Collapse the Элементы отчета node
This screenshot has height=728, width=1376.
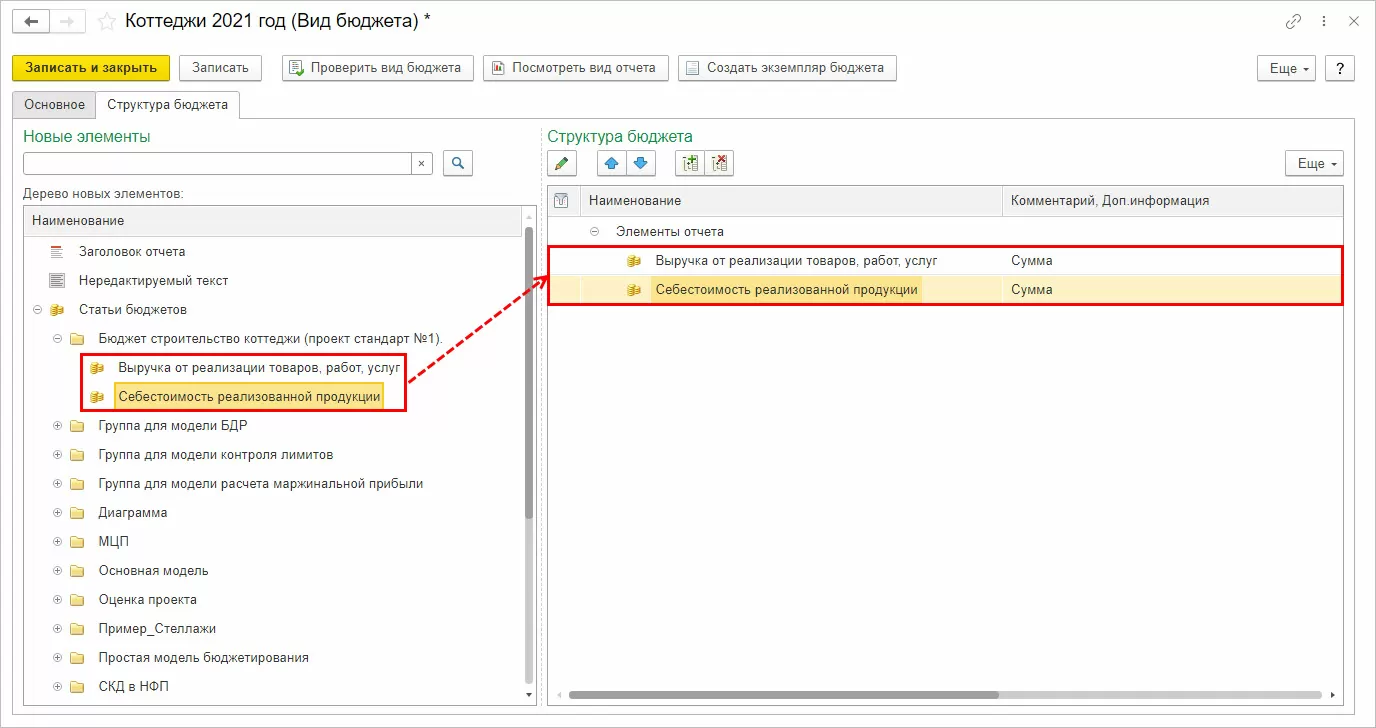click(595, 232)
